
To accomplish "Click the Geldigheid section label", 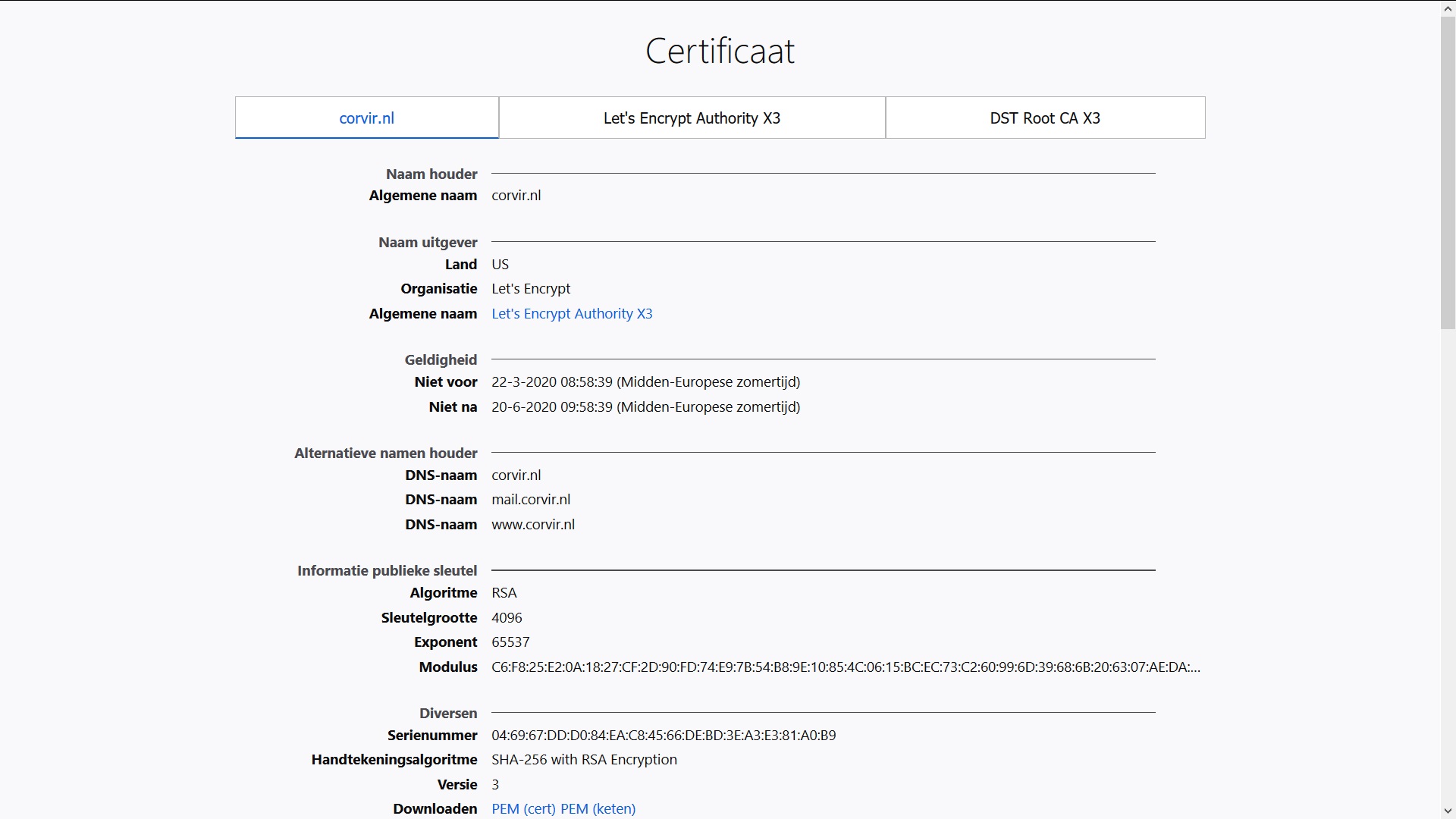I will click(x=441, y=360).
